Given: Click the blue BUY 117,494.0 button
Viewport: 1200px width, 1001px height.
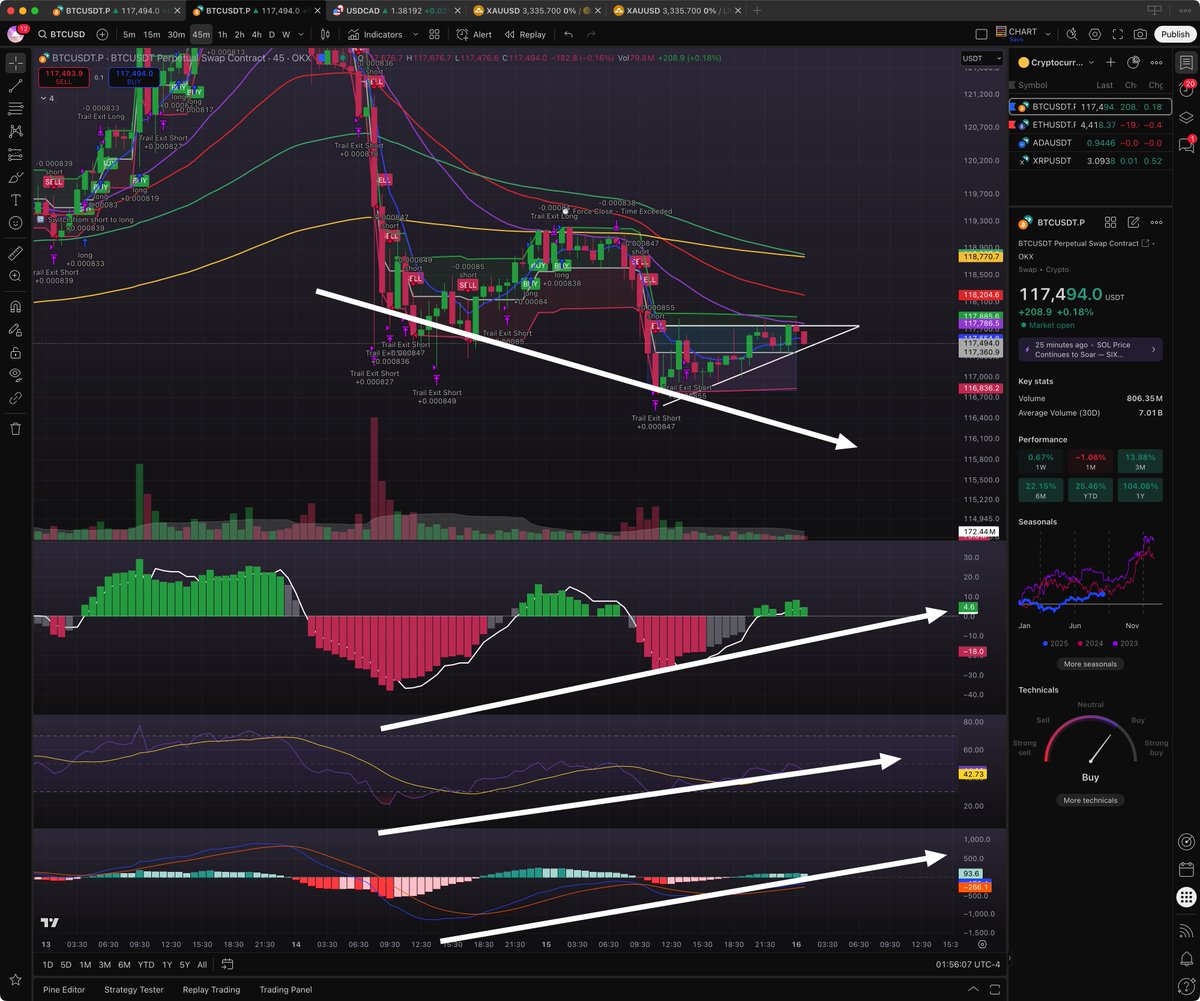Looking at the screenshot, I should coord(134,76).
